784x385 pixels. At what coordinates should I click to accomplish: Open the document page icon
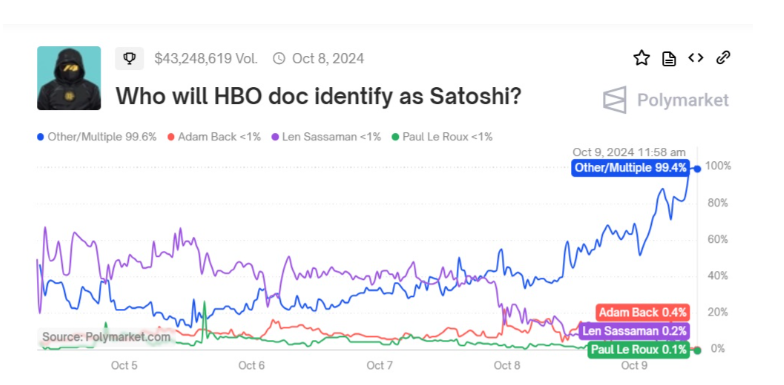coord(669,58)
